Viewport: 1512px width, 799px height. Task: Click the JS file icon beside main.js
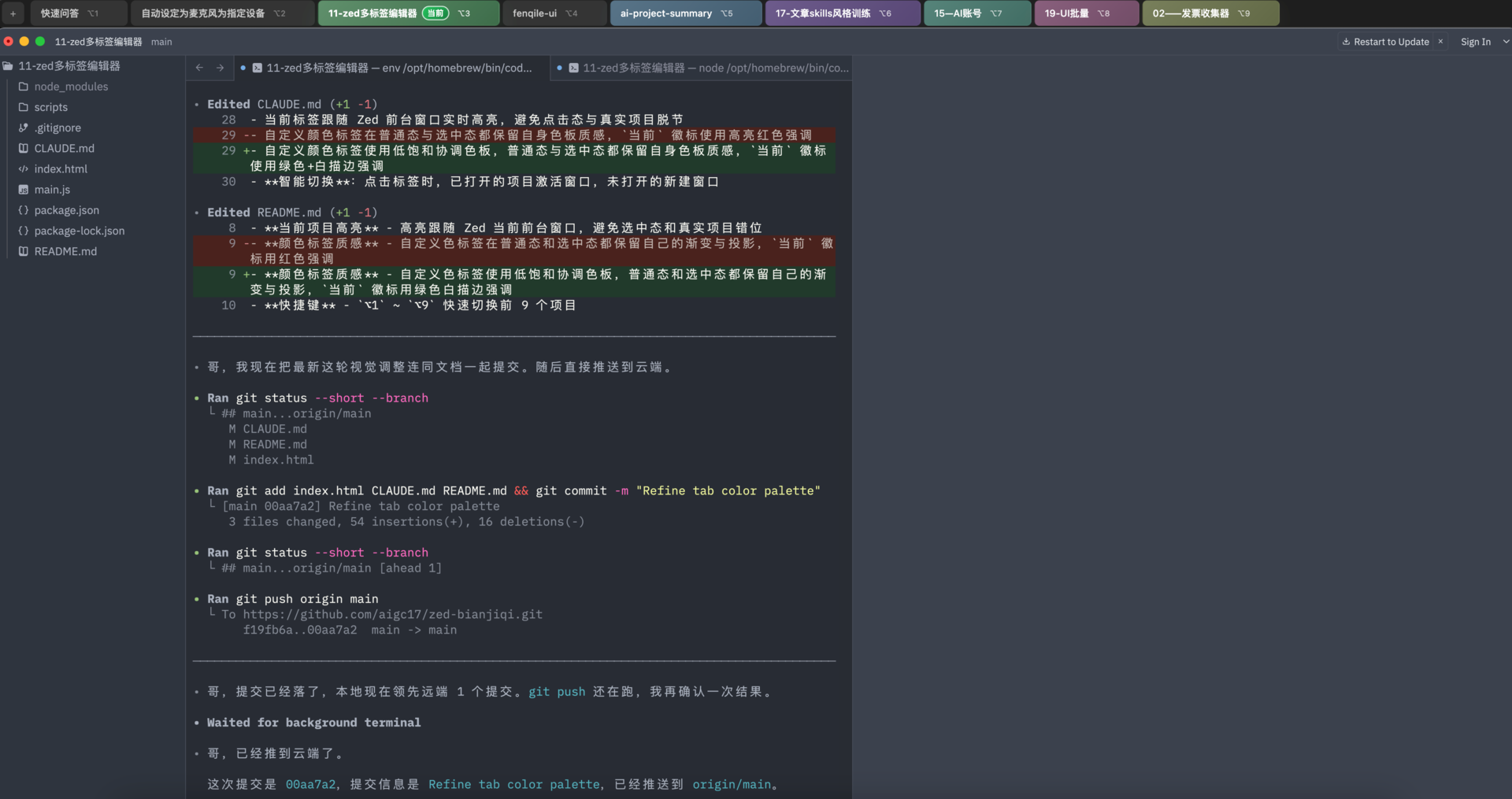pos(24,190)
